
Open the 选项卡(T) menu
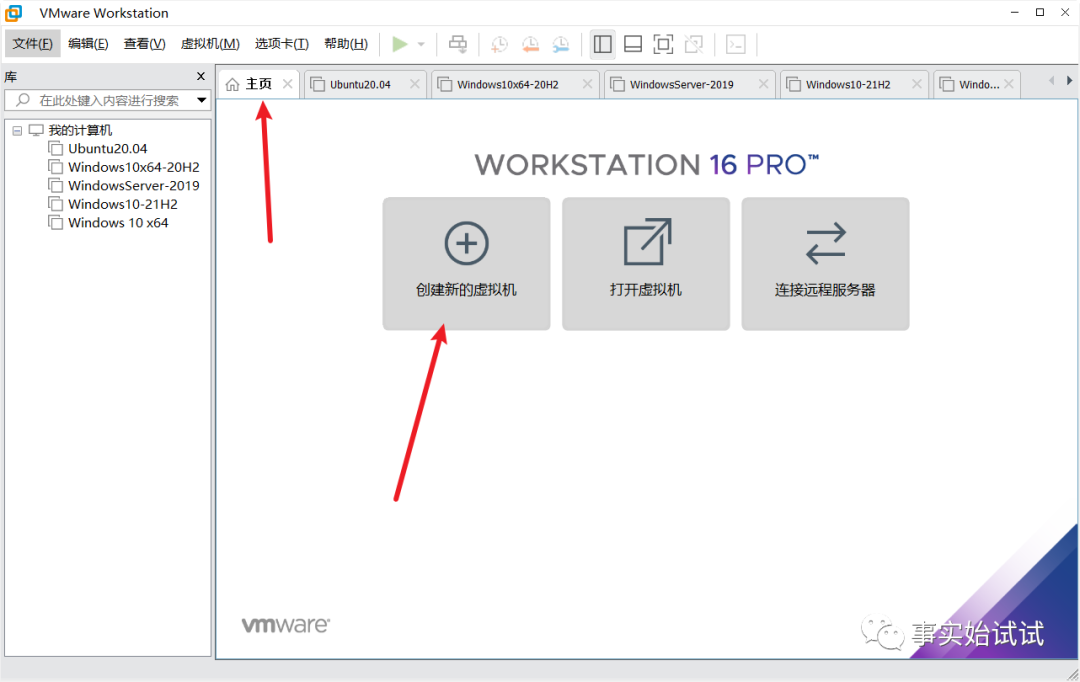pos(282,44)
